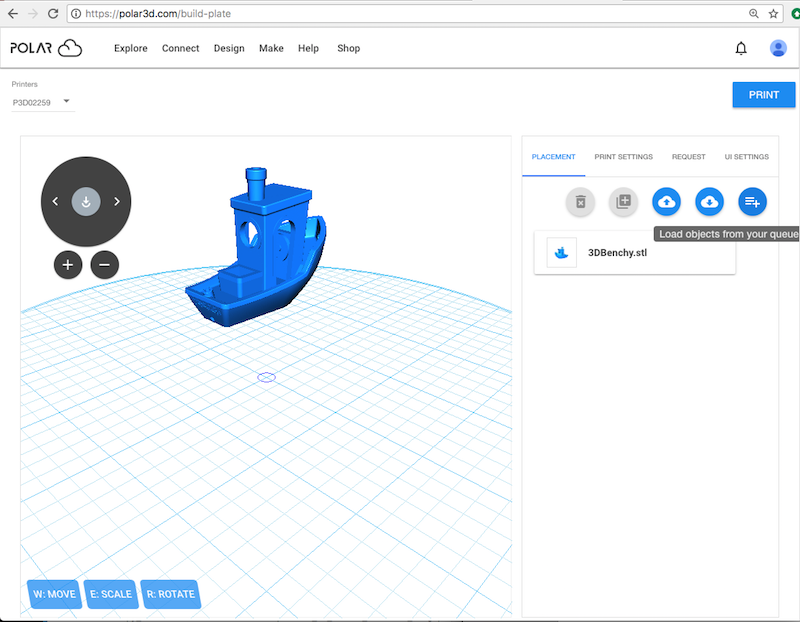The image size is (800, 622).
Task: Switch to the Request tab
Action: (688, 157)
